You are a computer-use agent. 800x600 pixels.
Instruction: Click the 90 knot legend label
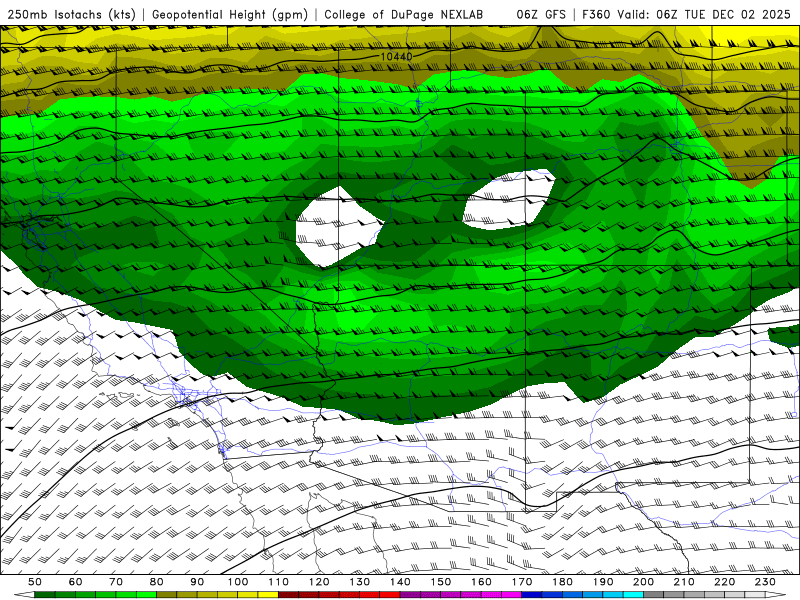[x=197, y=582]
